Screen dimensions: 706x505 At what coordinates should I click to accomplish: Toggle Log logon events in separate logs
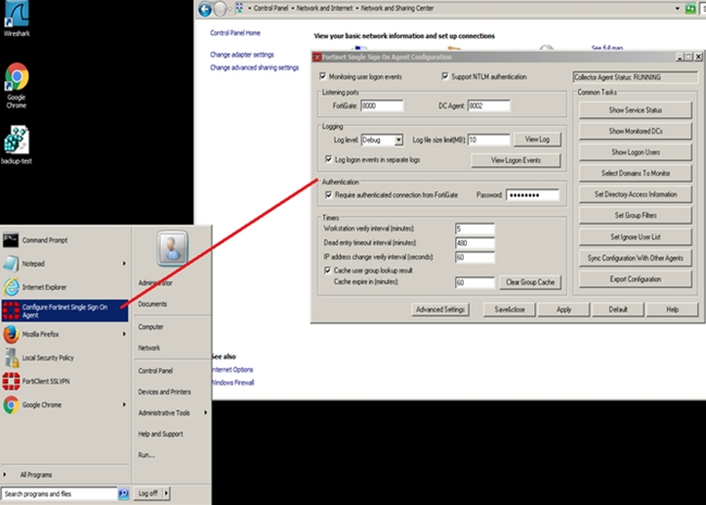click(329, 159)
